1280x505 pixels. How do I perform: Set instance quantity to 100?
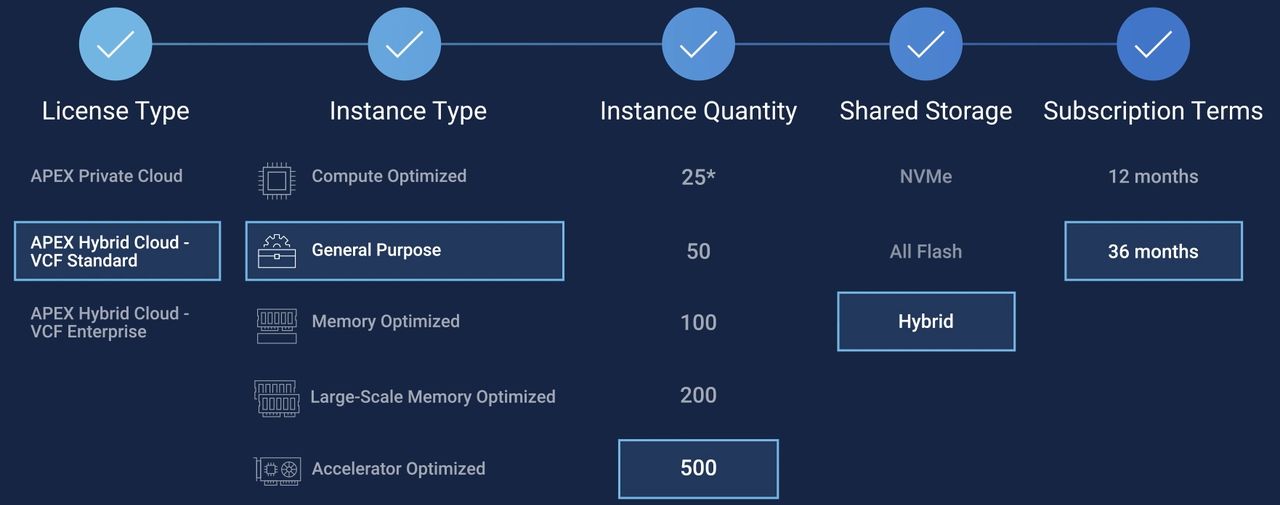[x=698, y=322]
